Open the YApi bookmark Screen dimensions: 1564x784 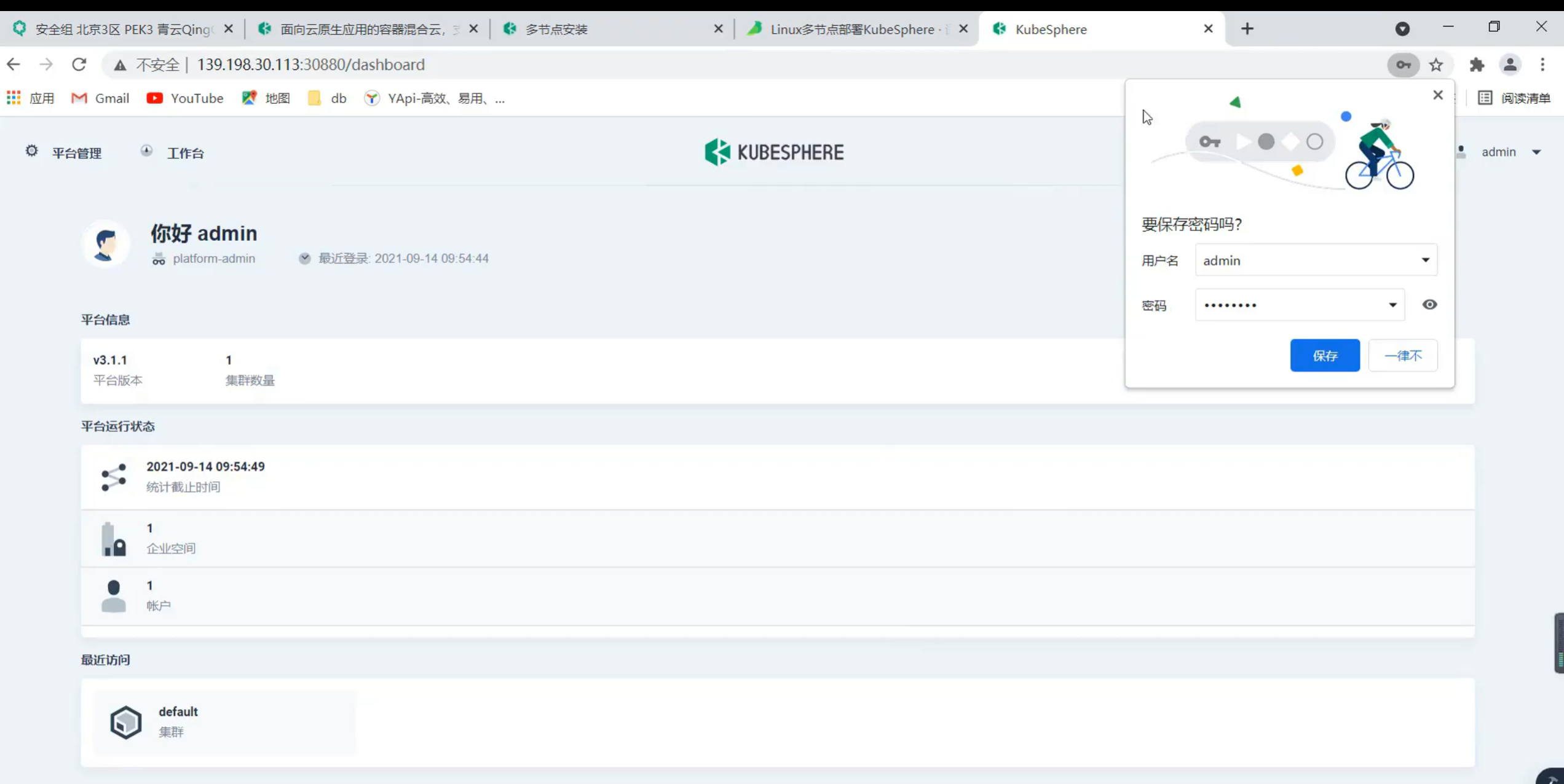pyautogui.click(x=434, y=98)
